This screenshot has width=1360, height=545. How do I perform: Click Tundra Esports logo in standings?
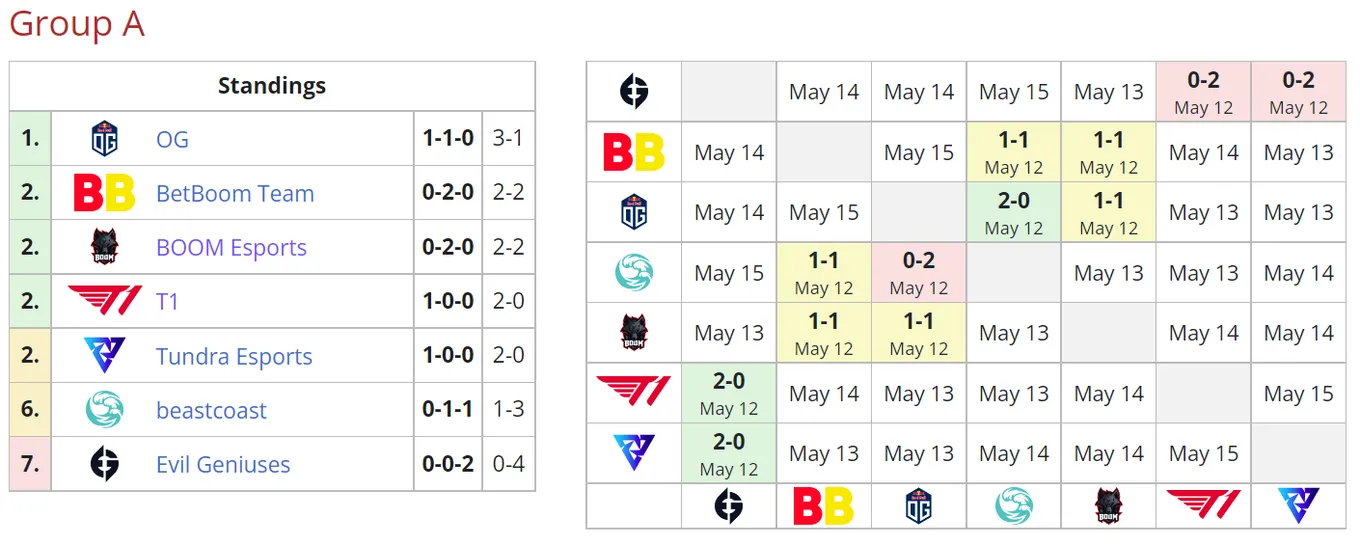[104, 356]
